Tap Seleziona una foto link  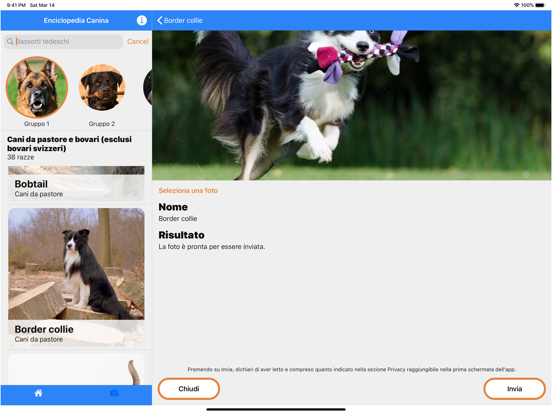[188, 190]
